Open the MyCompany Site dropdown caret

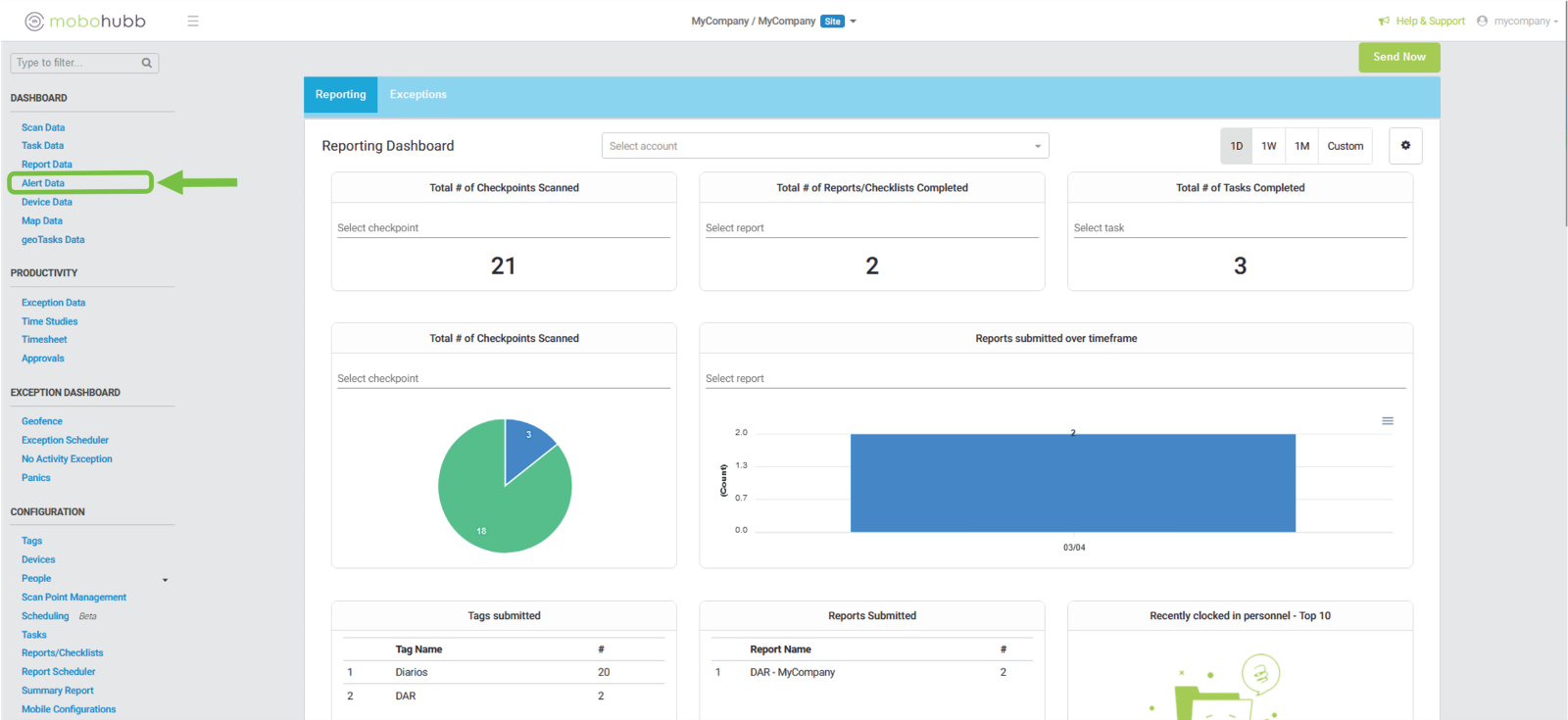[x=853, y=22]
